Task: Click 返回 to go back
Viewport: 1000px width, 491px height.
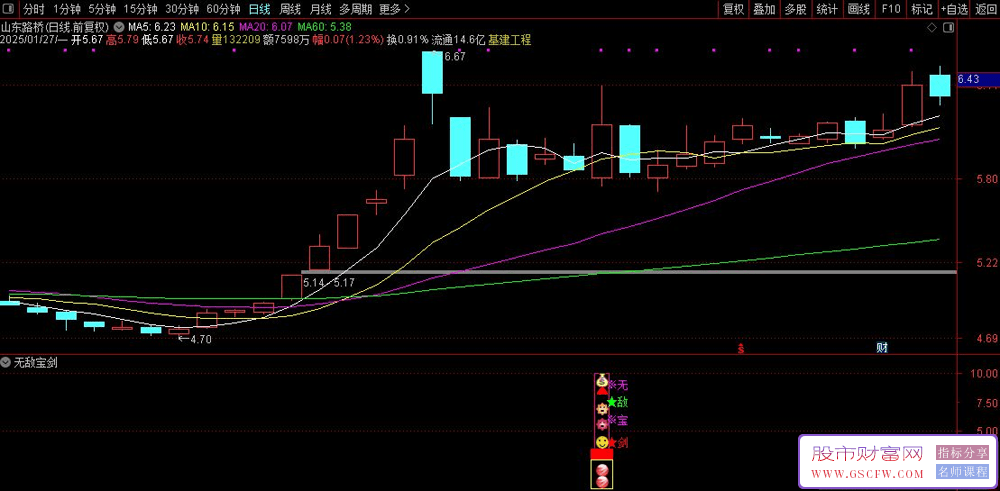Action: tap(985, 9)
